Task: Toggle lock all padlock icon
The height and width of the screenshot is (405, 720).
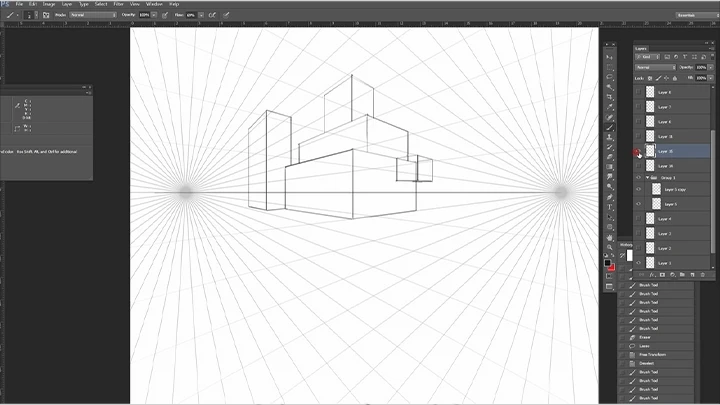Action: [x=675, y=79]
